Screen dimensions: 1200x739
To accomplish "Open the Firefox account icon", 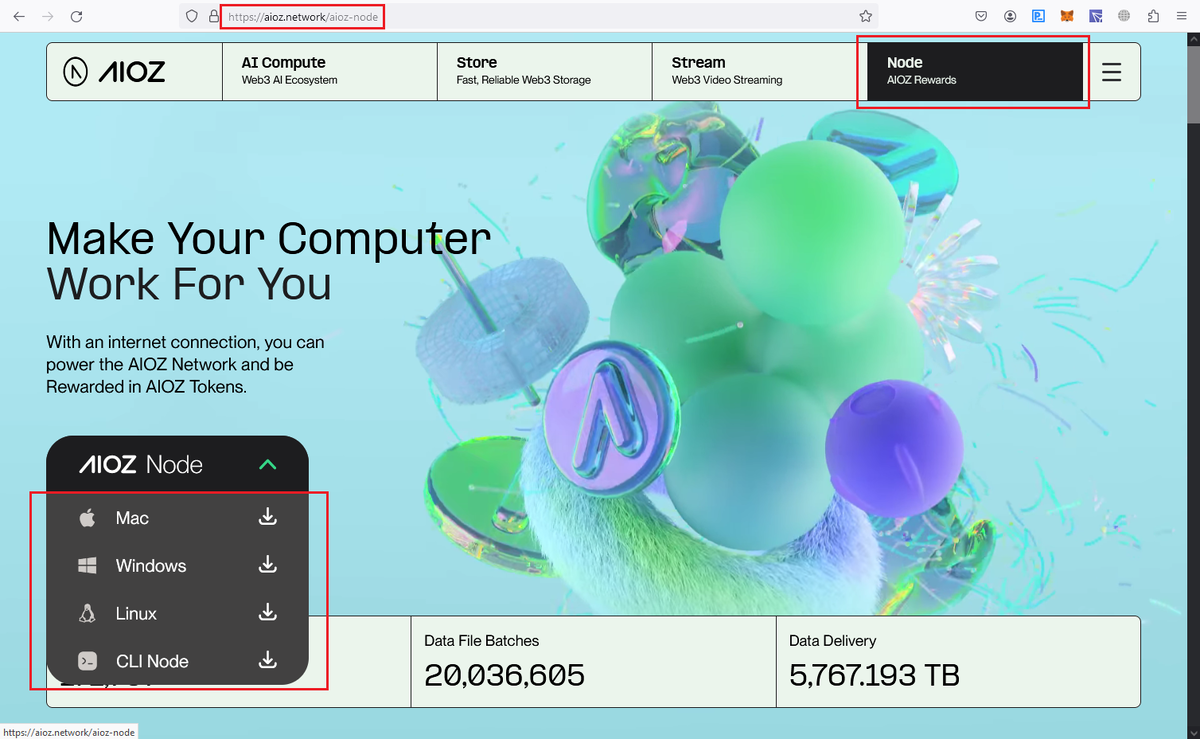I will pyautogui.click(x=1011, y=16).
